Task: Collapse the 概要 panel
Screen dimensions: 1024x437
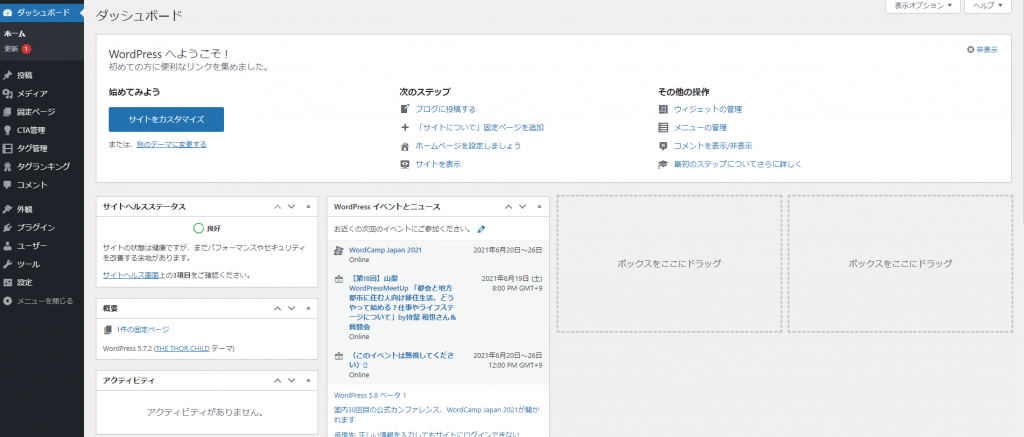Action: 308,308
